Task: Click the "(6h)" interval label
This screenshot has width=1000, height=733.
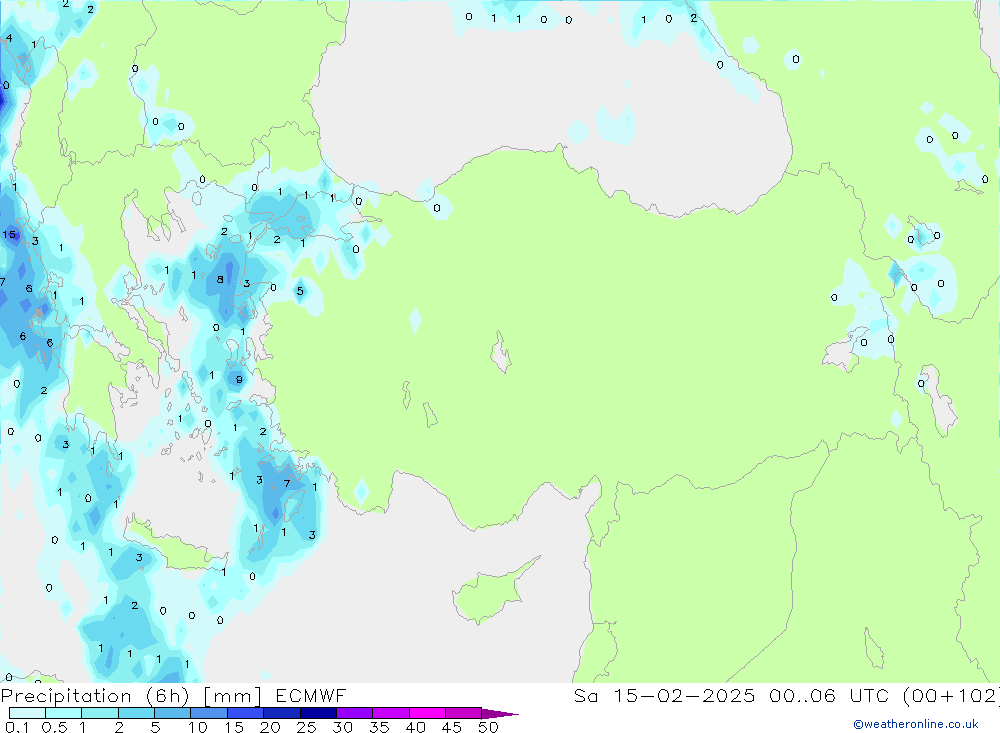Action: coord(169,696)
